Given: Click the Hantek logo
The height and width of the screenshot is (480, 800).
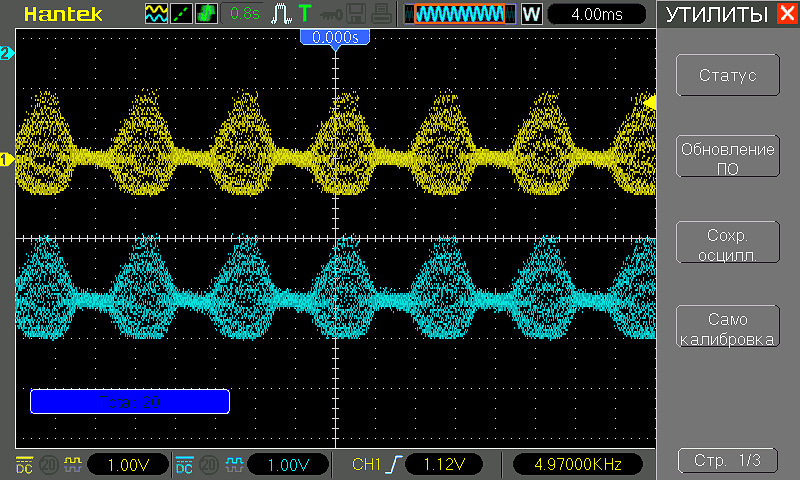Looking at the screenshot, I should tap(63, 14).
